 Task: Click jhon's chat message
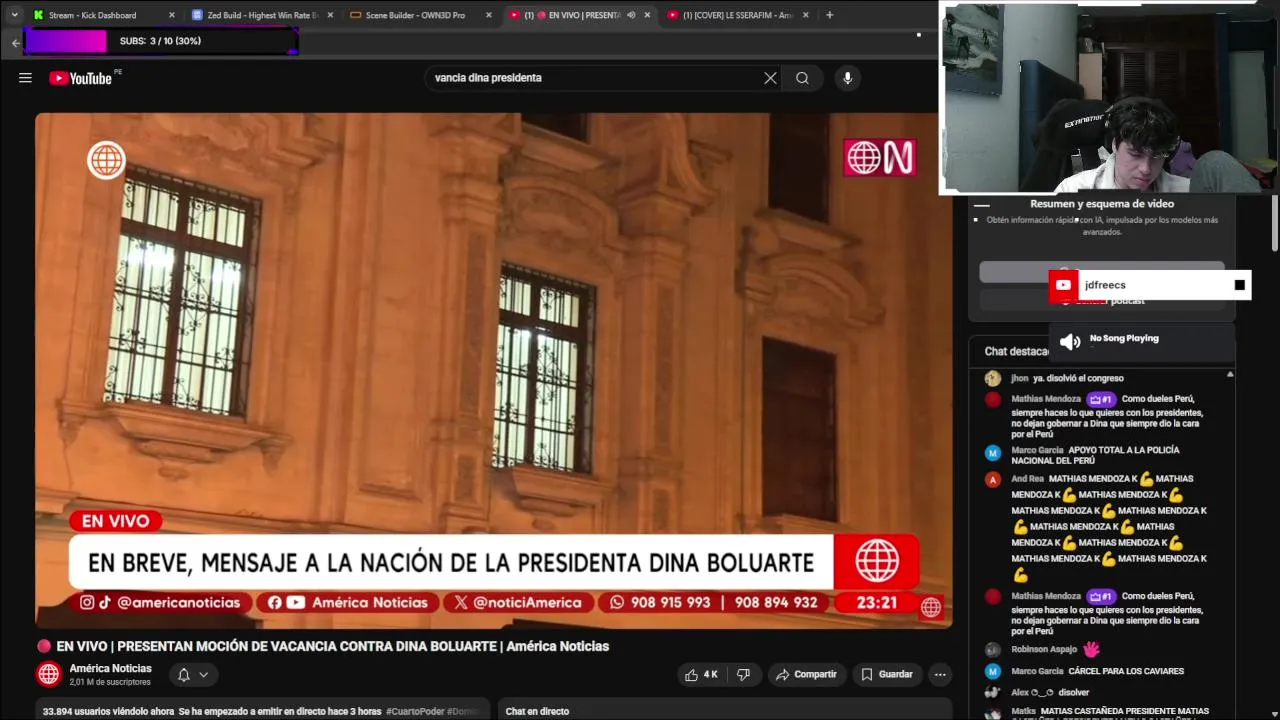coord(1078,378)
